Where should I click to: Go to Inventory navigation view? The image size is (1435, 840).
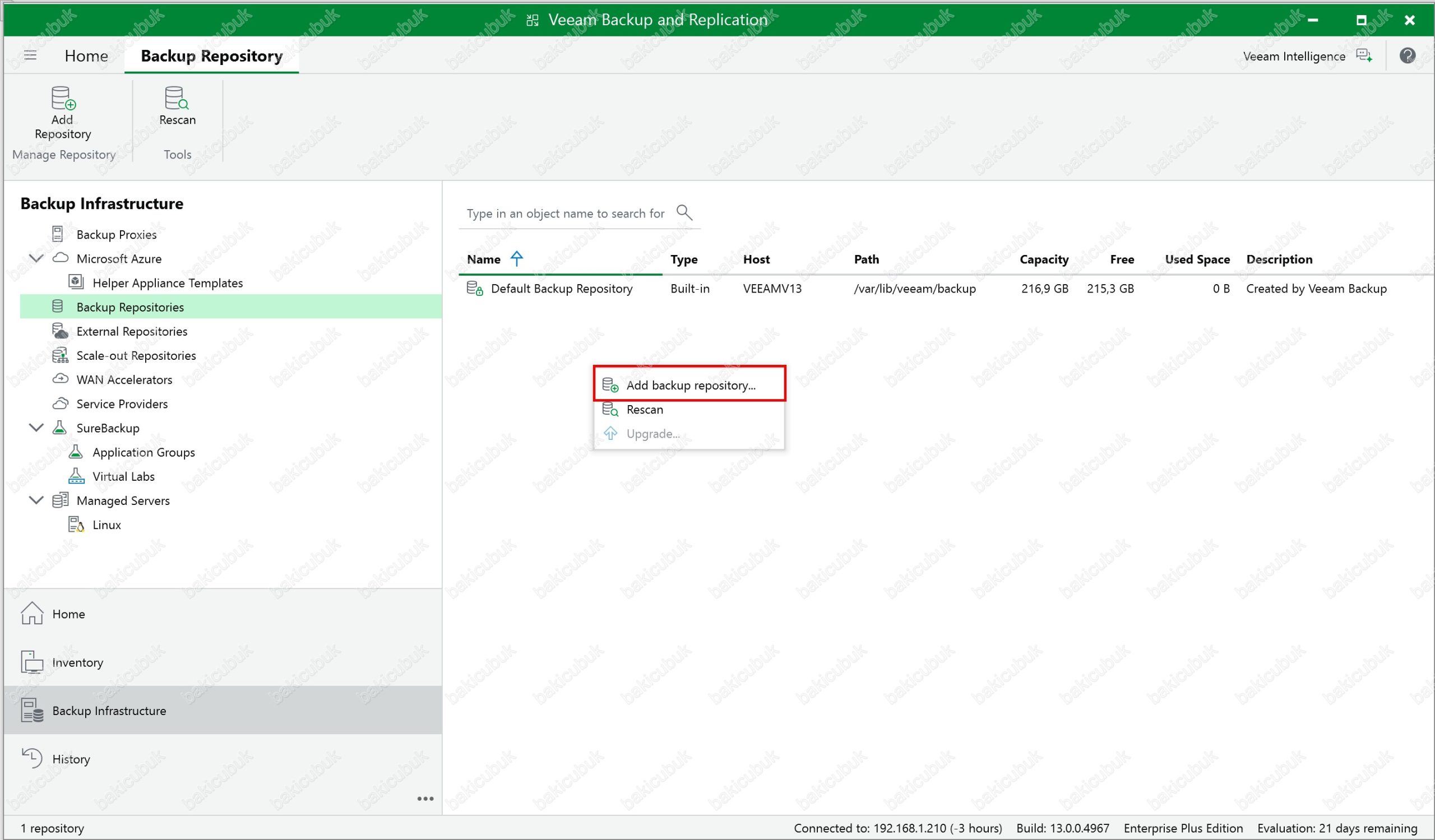223,662
